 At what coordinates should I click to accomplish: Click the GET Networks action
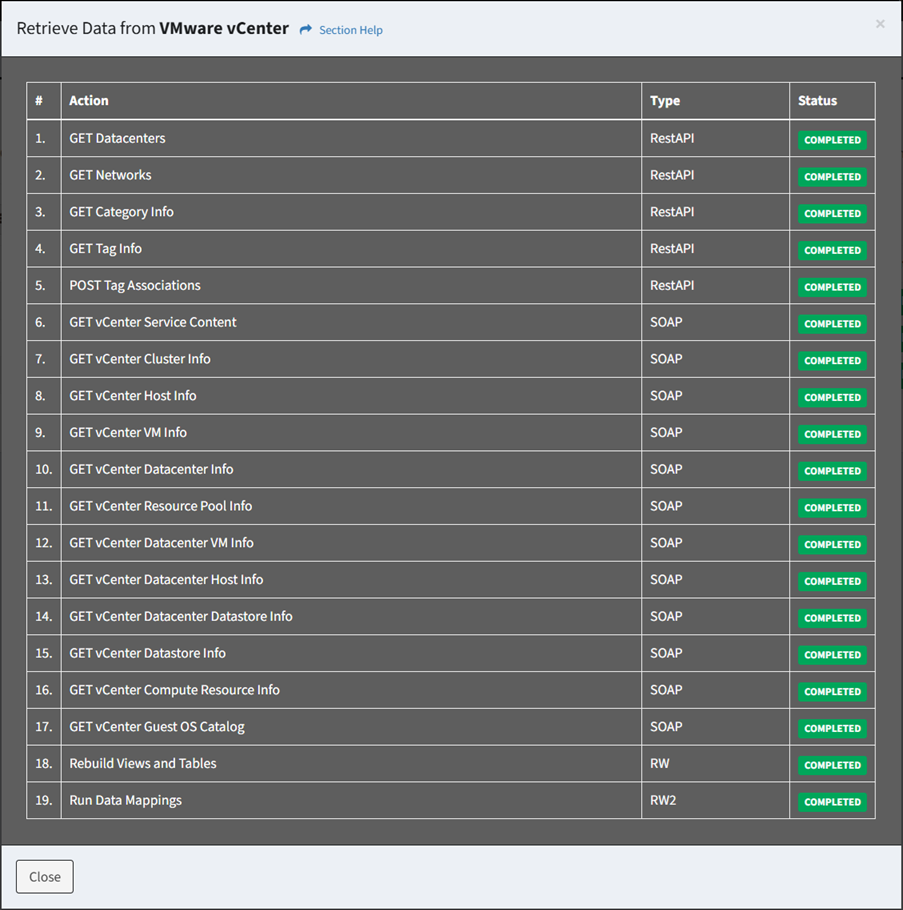click(x=110, y=175)
